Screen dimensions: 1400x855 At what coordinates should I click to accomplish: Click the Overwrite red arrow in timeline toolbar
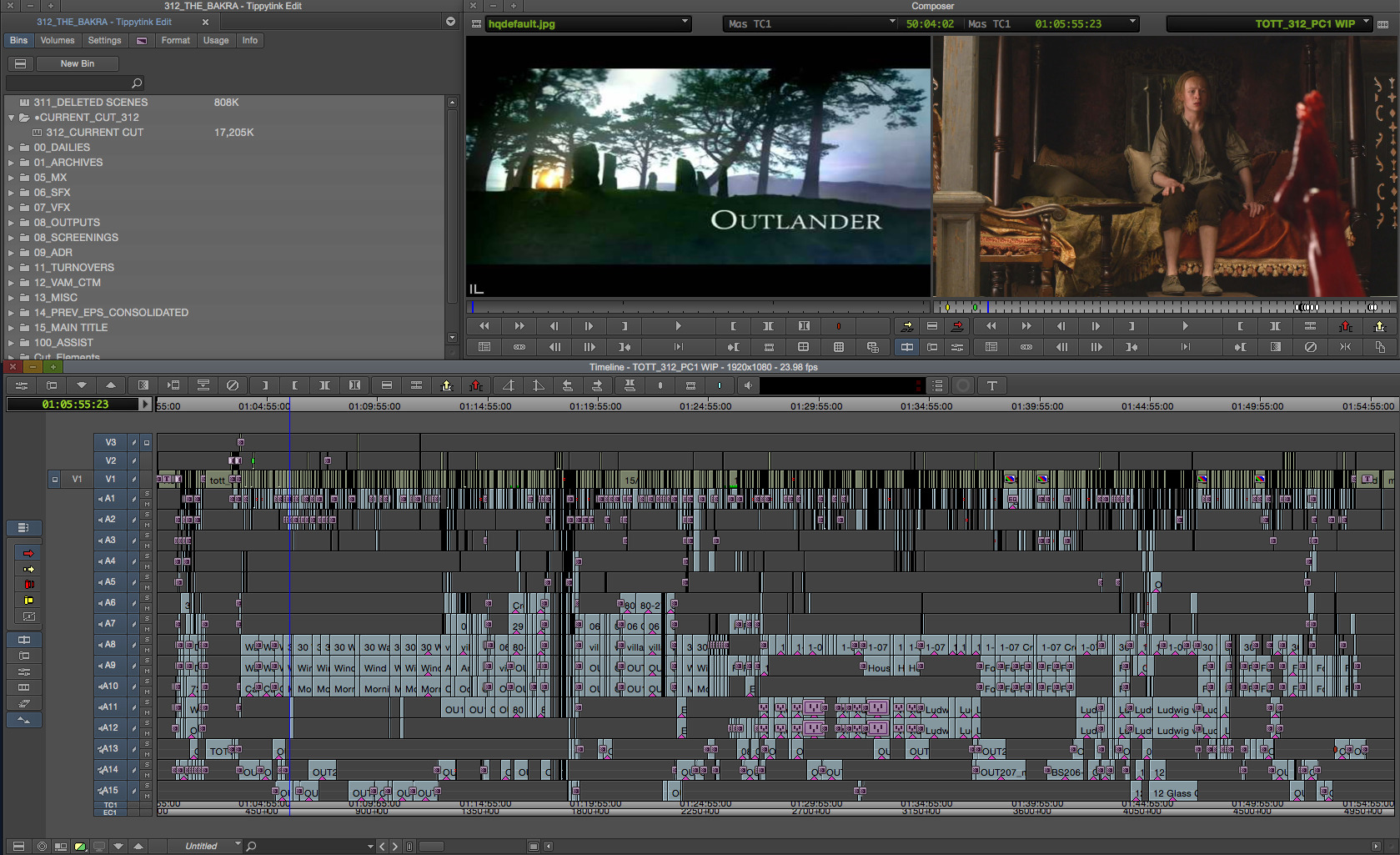click(476, 385)
